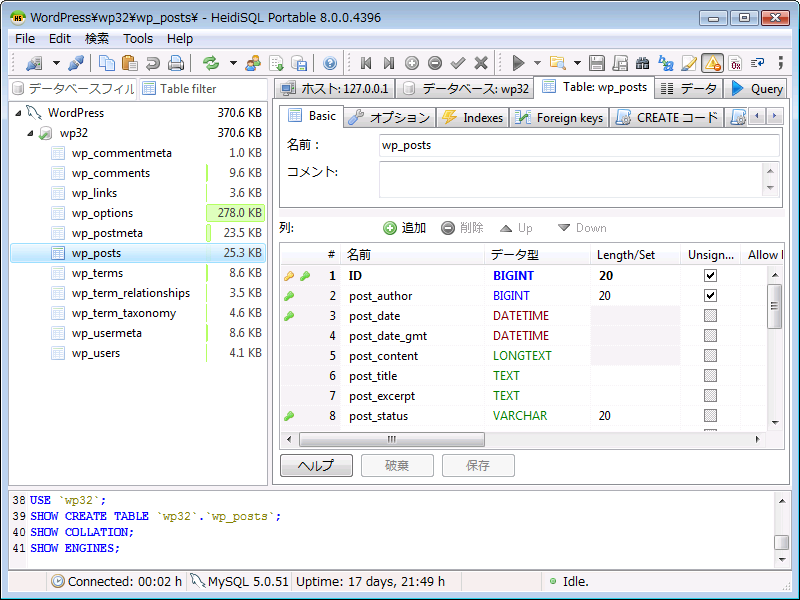Click the ヘルプ help button

pyautogui.click(x=316, y=465)
